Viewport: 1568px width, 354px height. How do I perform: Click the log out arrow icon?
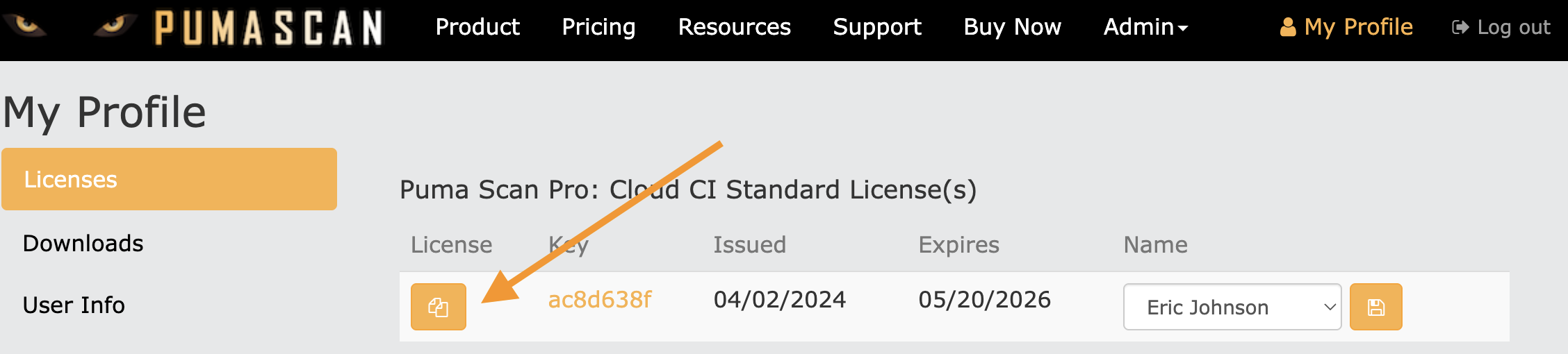point(1460,27)
